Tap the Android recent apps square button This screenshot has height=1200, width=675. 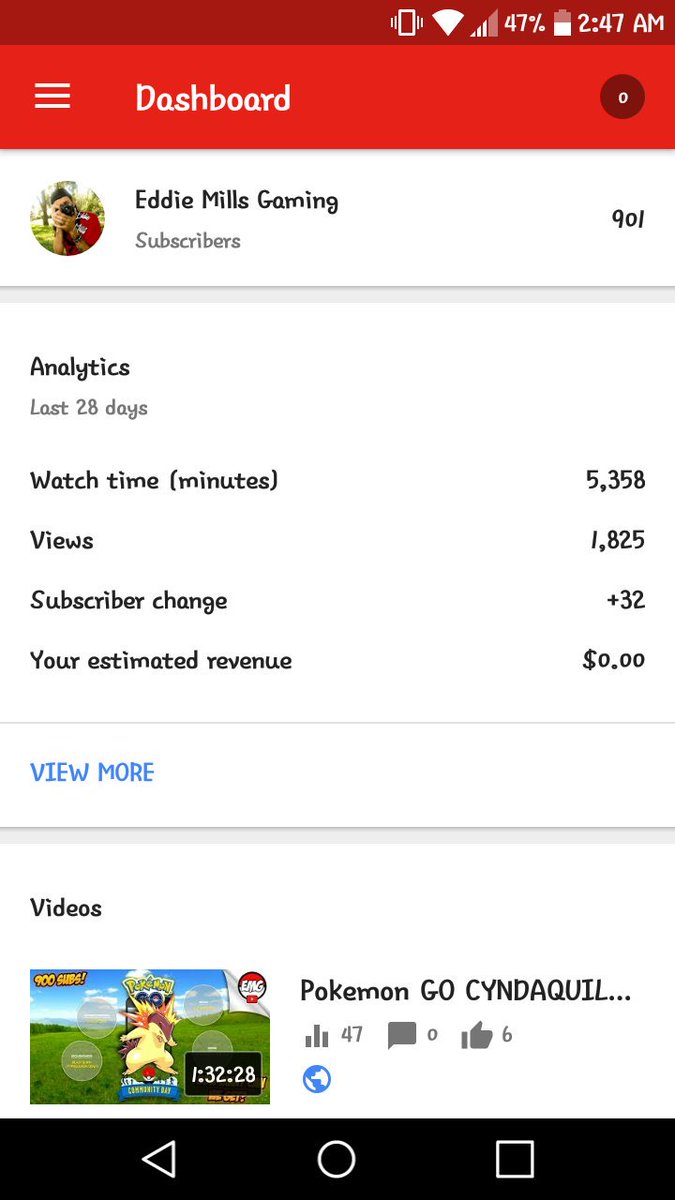(515, 1159)
